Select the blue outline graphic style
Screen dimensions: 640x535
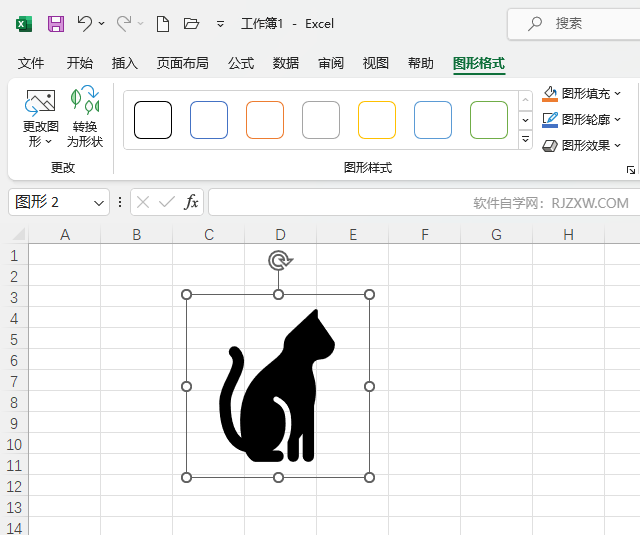pyautogui.click(x=209, y=120)
